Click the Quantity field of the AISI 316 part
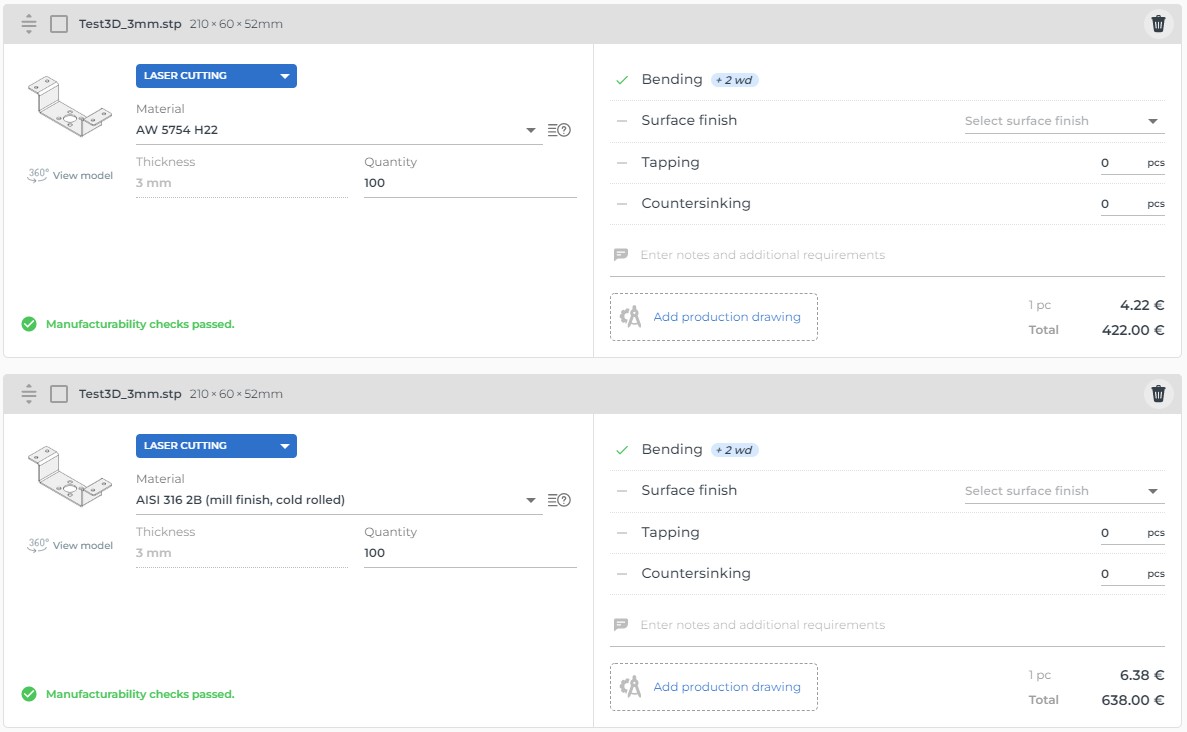Image resolution: width=1187 pixels, height=732 pixels. click(470, 553)
